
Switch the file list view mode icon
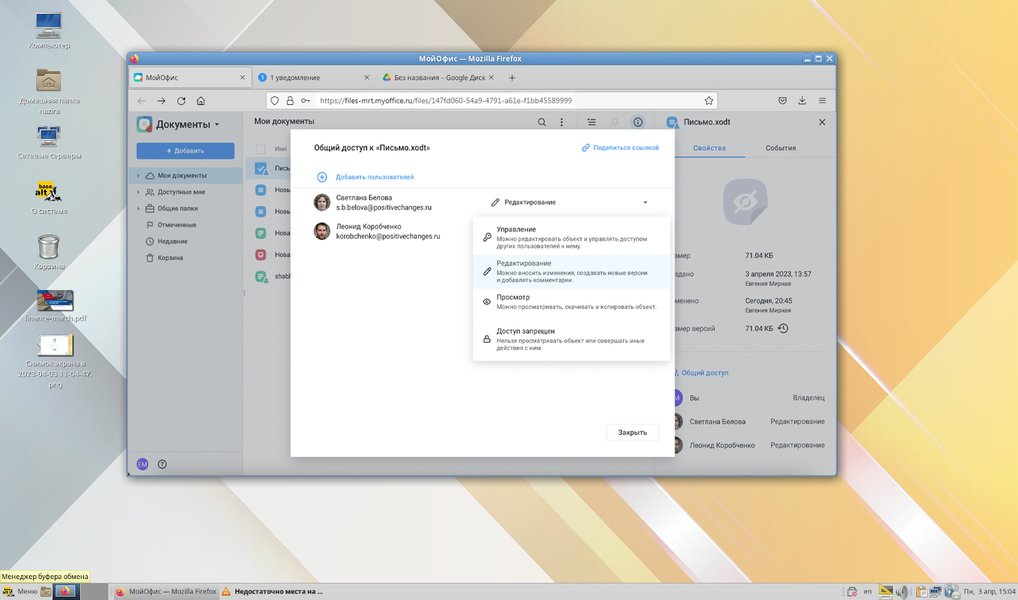pos(591,122)
